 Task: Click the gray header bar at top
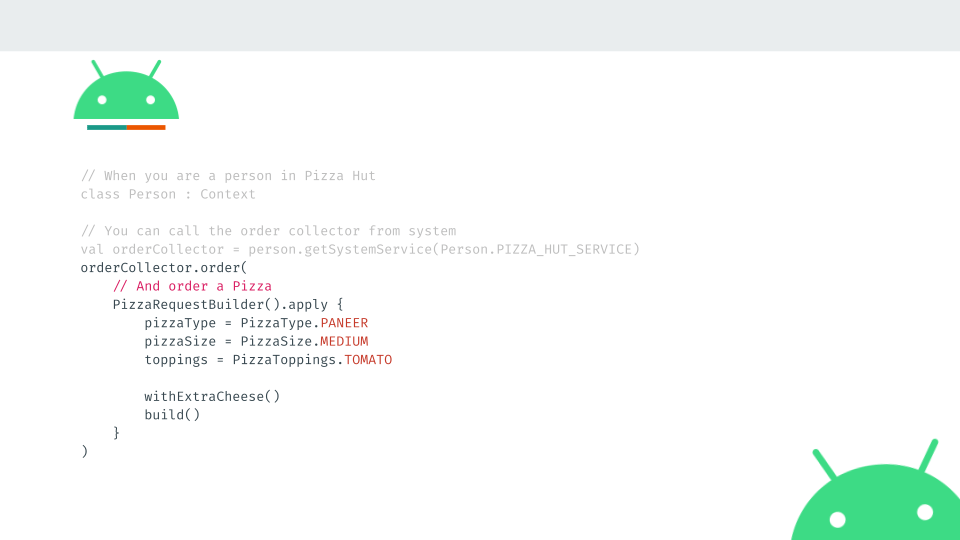coord(480,25)
